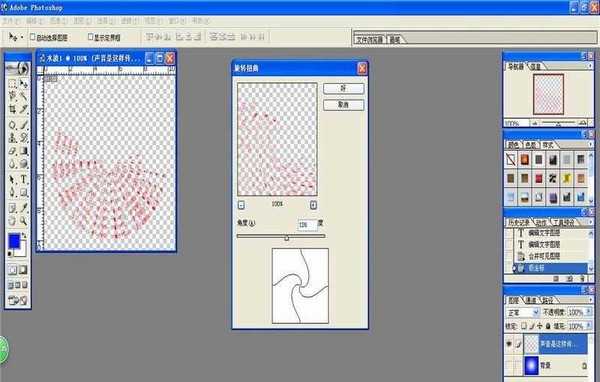Viewport: 600px width, 382px height.
Task: Select the Crop tool
Action: [x=13, y=109]
